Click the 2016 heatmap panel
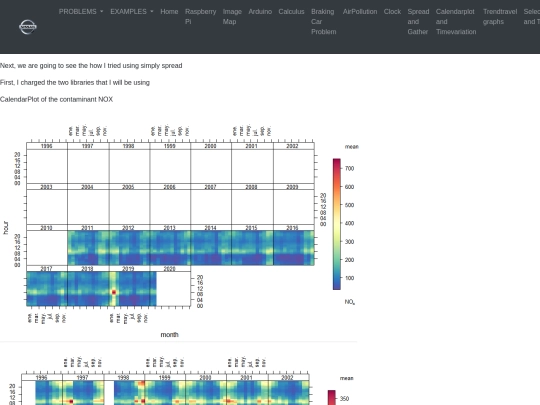The image size is (540, 405). click(x=294, y=248)
